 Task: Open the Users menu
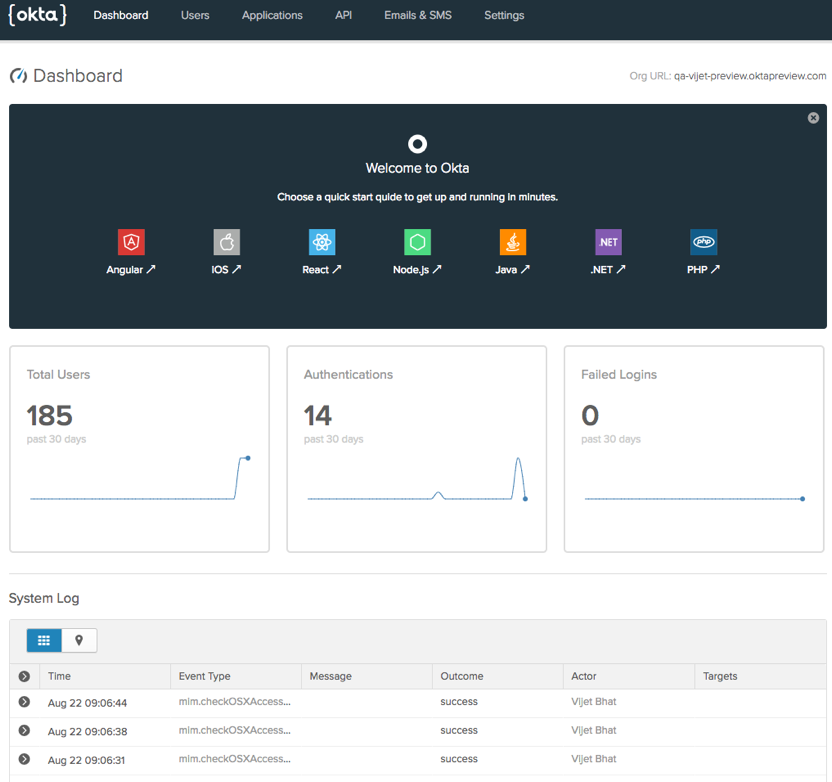point(195,15)
